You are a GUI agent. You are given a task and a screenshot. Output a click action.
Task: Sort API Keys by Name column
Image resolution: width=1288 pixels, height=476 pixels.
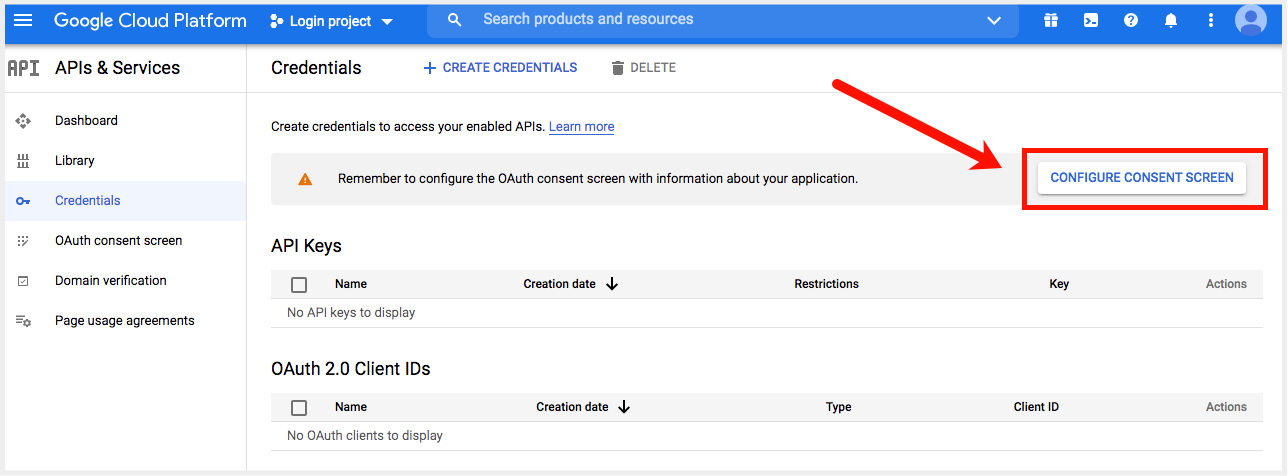(x=351, y=284)
